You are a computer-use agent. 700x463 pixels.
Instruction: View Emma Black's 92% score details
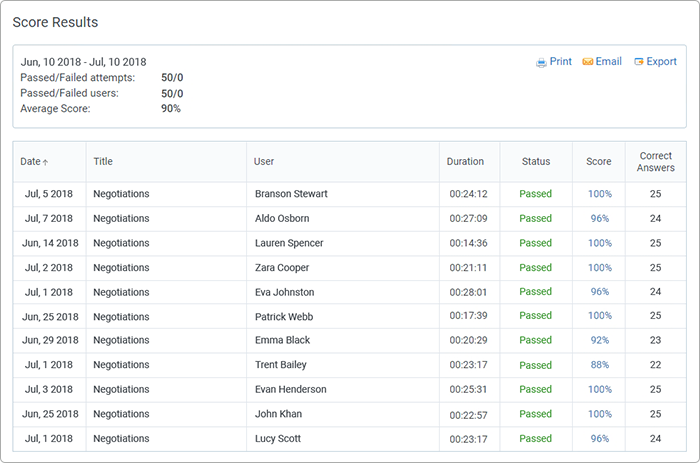(x=599, y=340)
